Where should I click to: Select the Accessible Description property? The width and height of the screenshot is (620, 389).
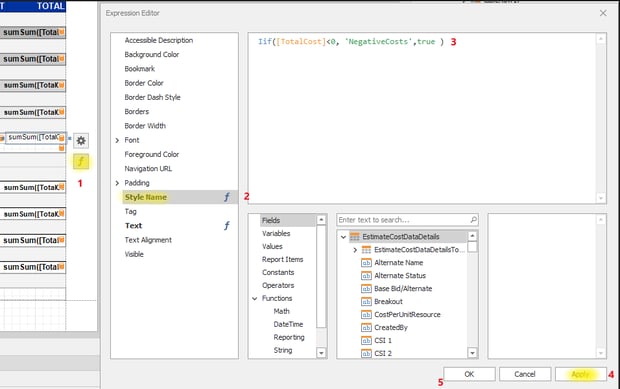point(159,40)
